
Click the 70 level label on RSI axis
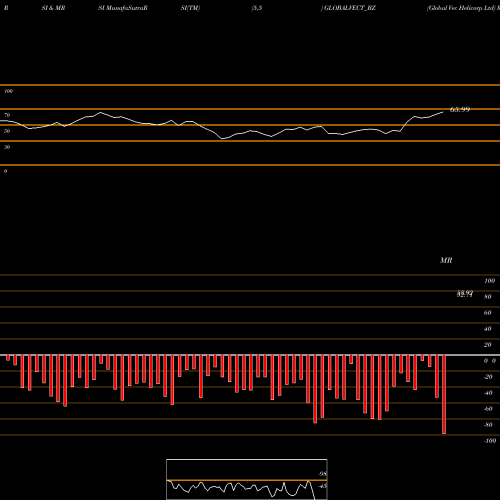(7, 115)
